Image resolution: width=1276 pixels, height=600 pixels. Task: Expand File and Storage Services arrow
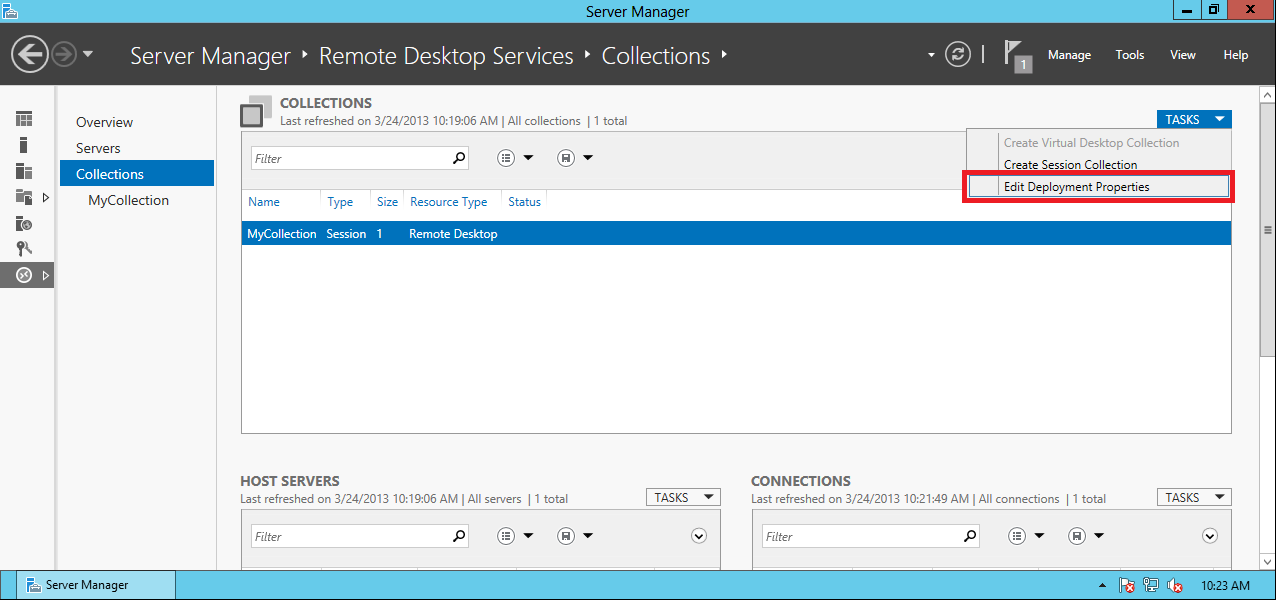pos(45,197)
